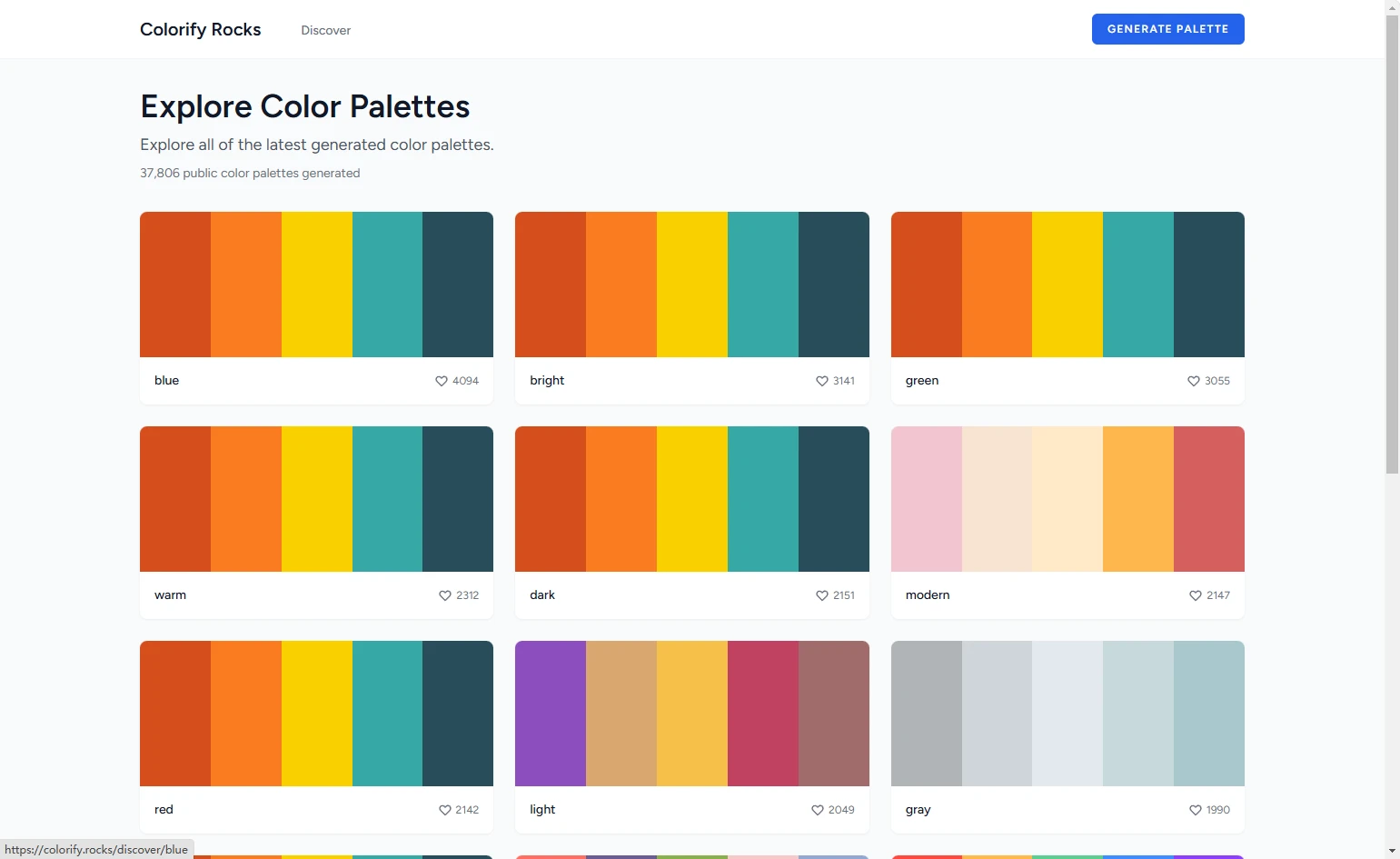The height and width of the screenshot is (859, 1400).
Task: Click the page vertical scrollbar thumb
Action: coord(1392,245)
